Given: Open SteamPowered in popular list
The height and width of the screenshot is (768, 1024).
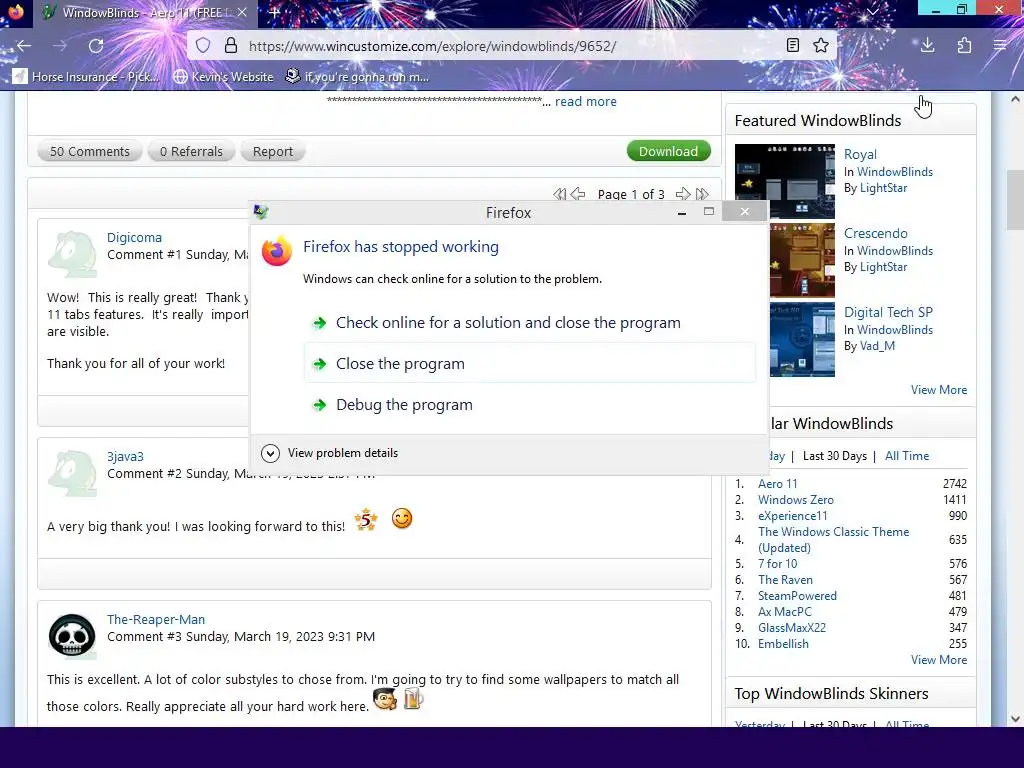Looking at the screenshot, I should (797, 596).
